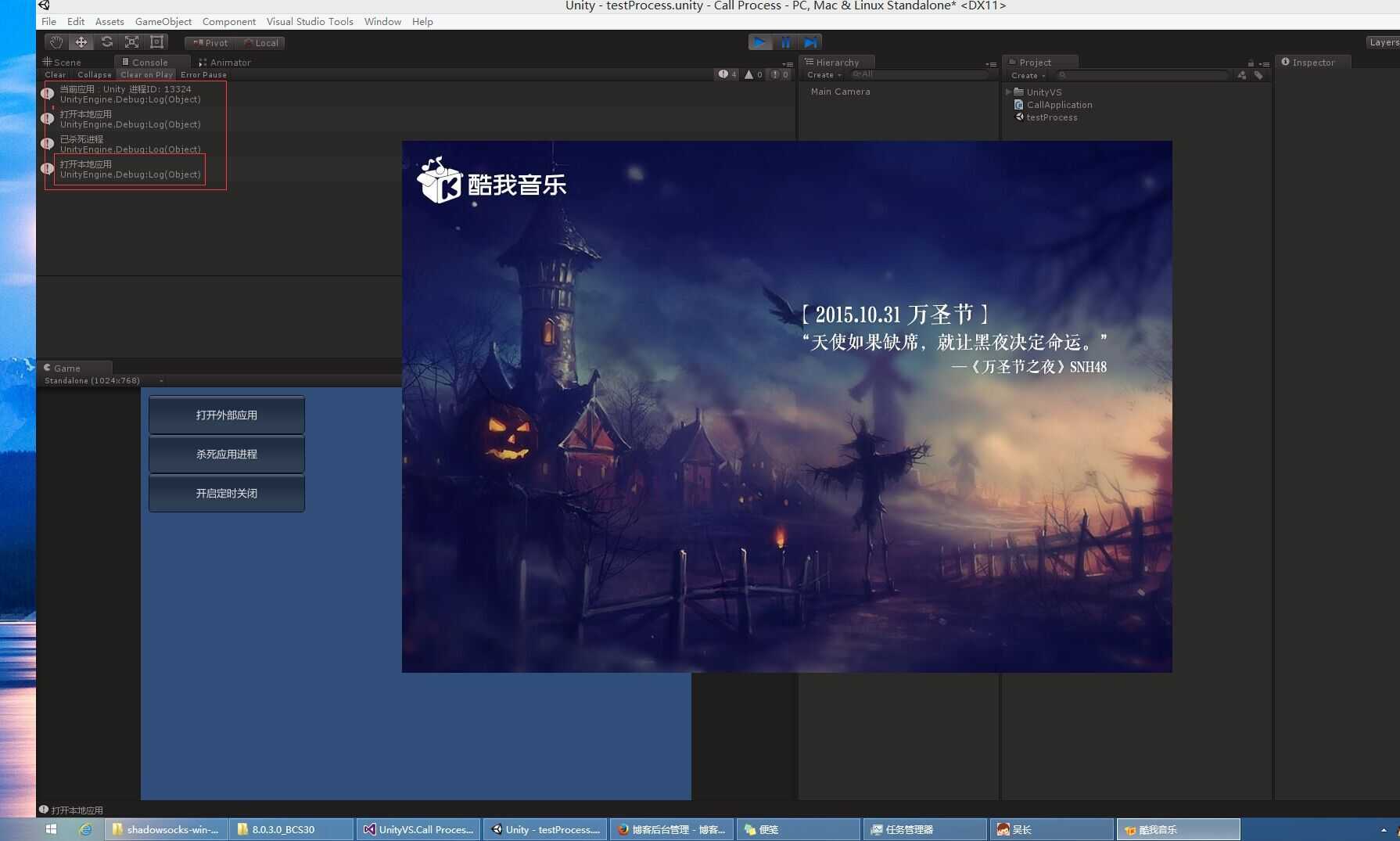
Task: Open the Visual Studio Tools menu
Action: pyautogui.click(x=310, y=22)
